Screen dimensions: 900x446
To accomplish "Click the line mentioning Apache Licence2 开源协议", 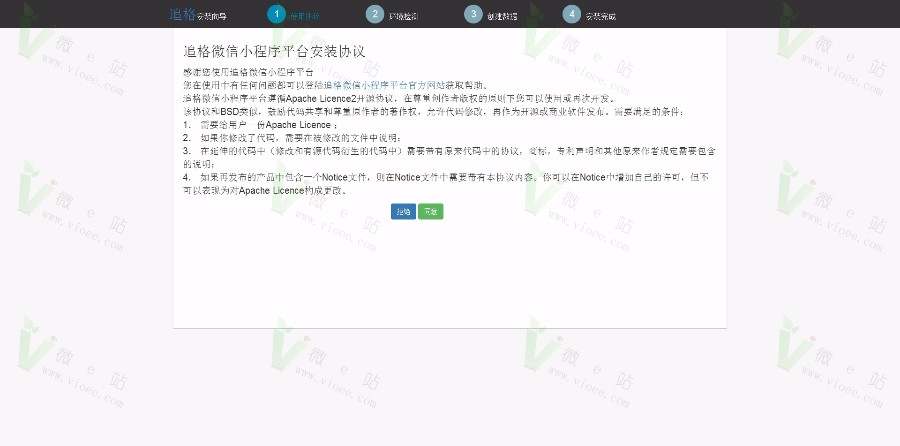I will click(399, 98).
